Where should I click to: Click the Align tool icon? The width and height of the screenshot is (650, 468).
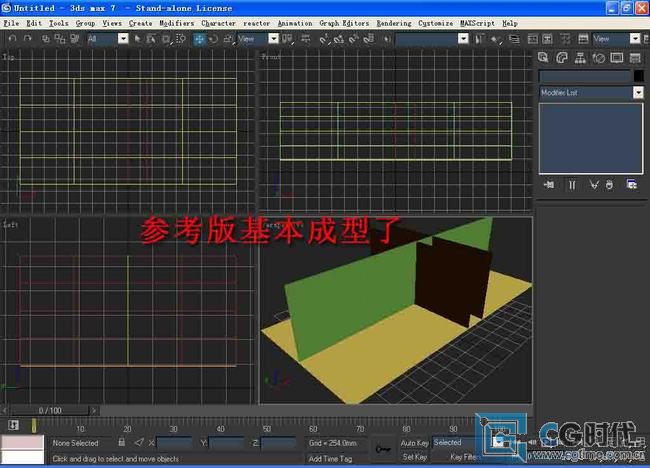pos(495,39)
